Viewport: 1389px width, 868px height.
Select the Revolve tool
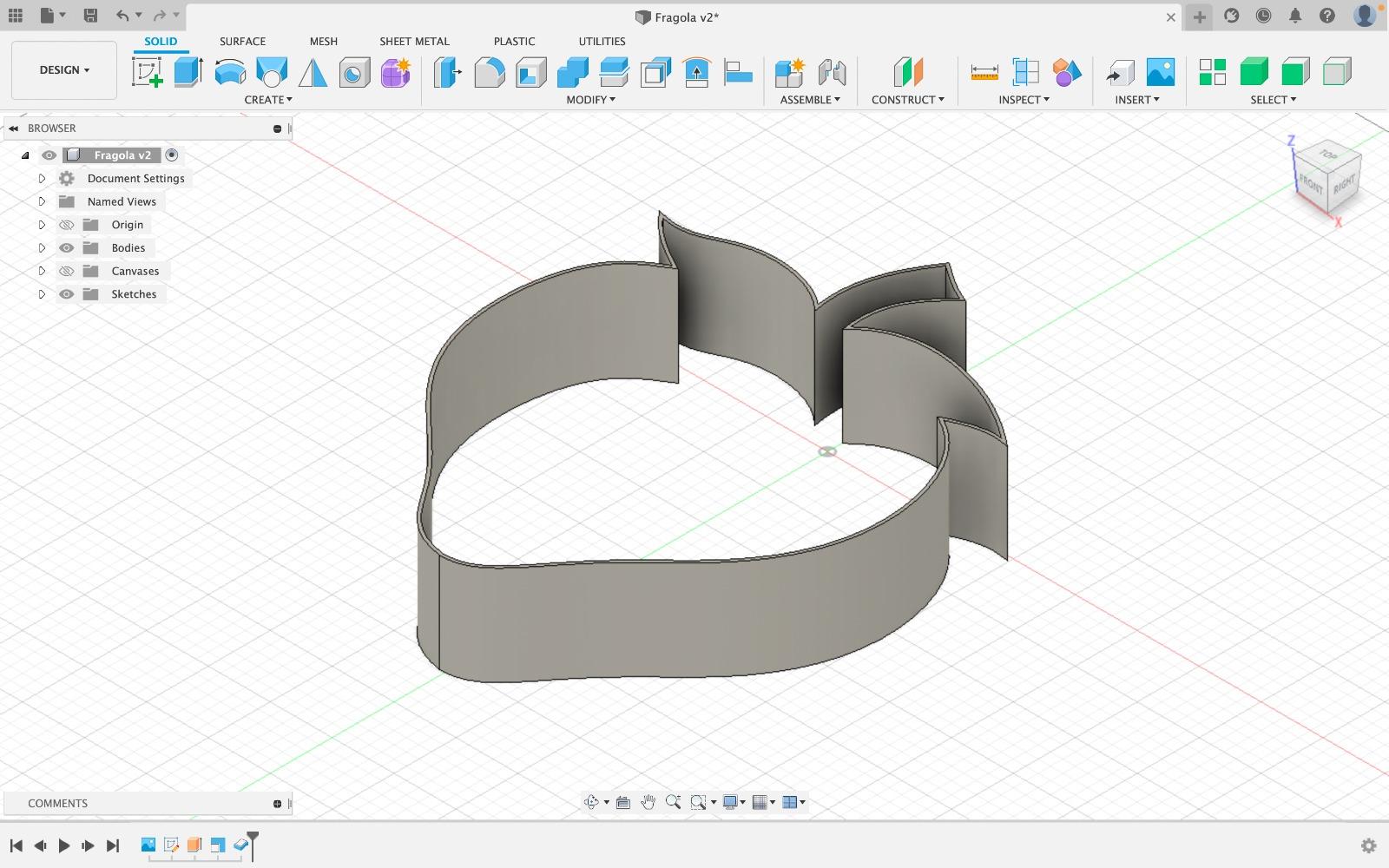click(230, 72)
